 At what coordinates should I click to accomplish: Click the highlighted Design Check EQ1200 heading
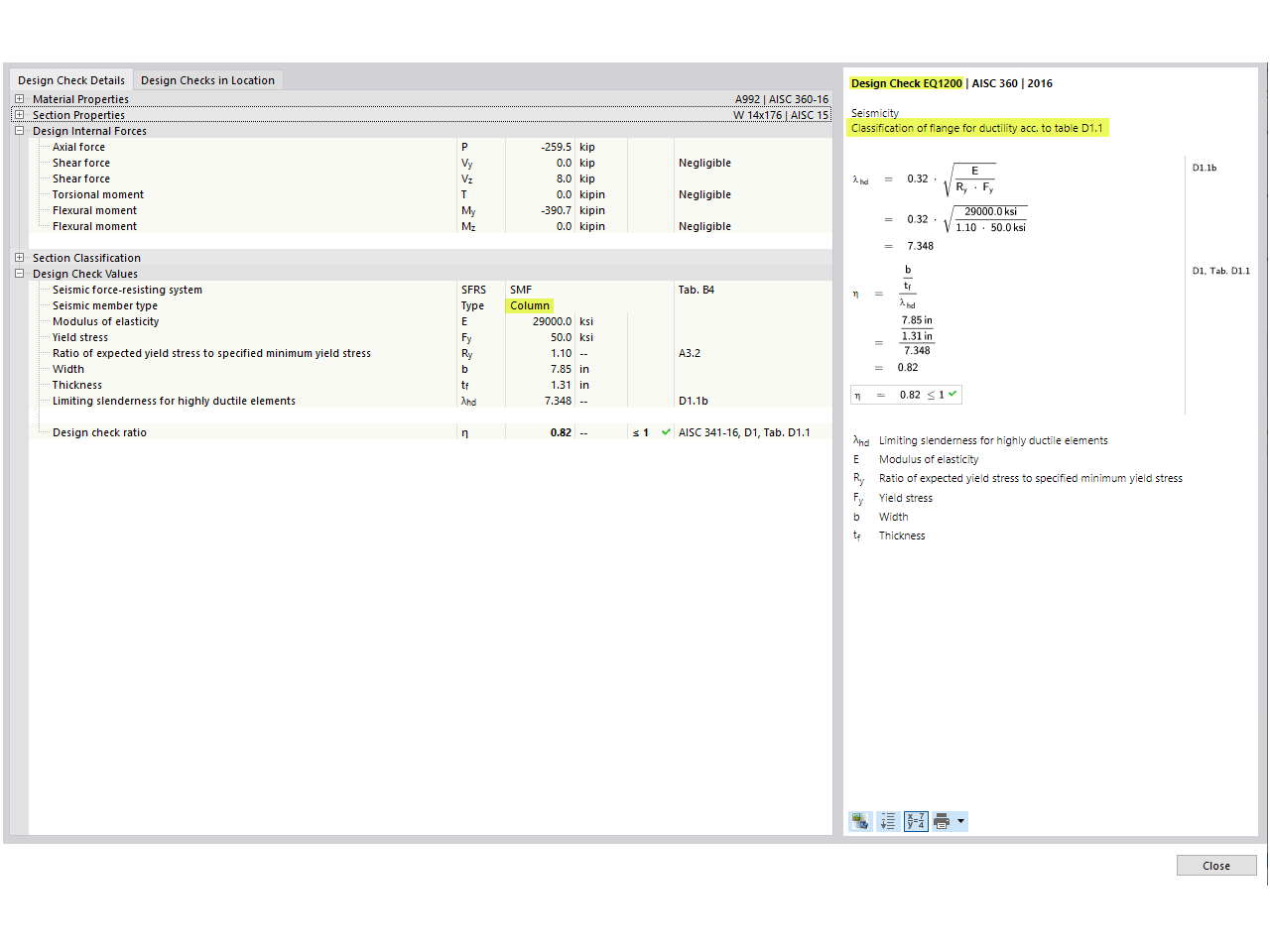[x=903, y=83]
